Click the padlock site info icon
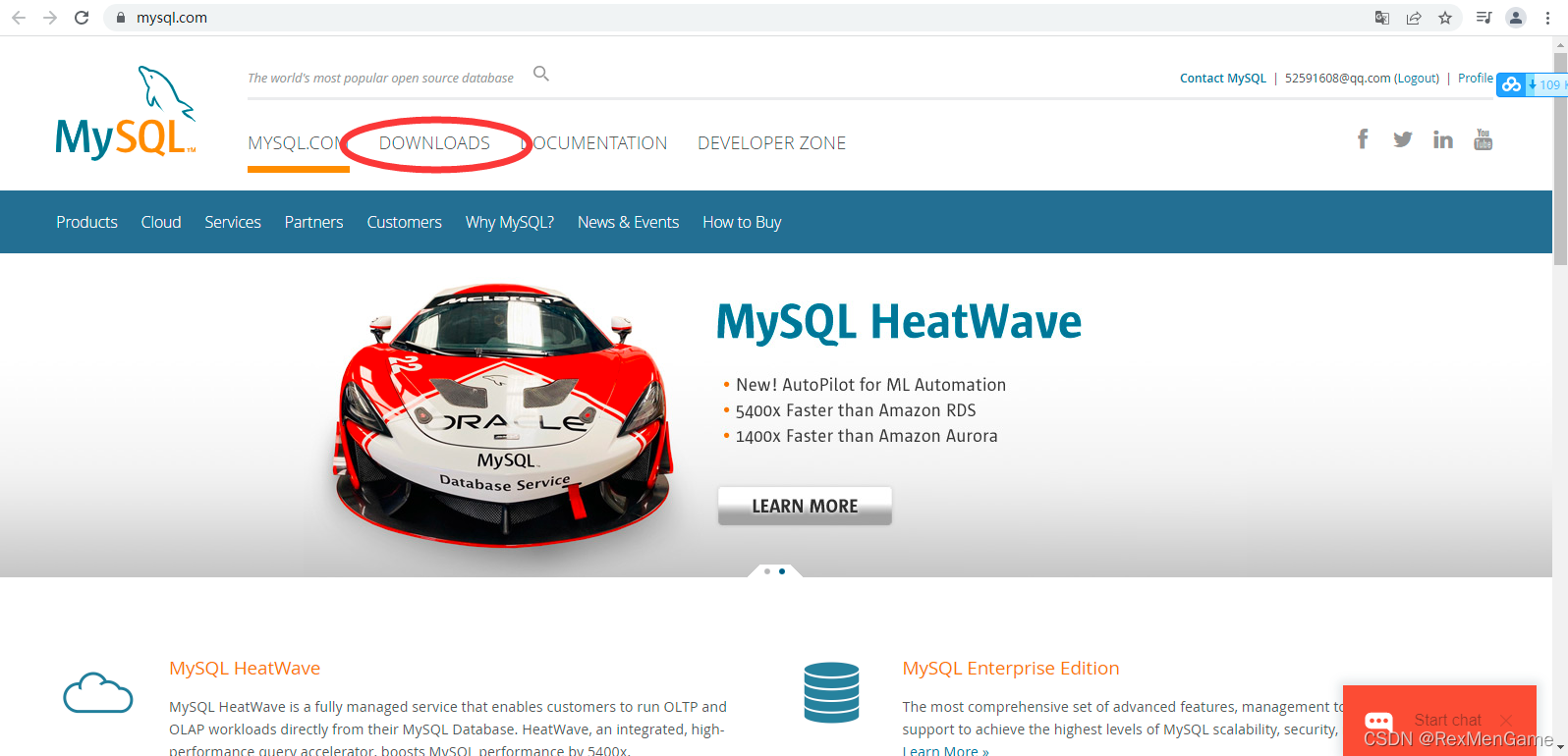 [121, 18]
